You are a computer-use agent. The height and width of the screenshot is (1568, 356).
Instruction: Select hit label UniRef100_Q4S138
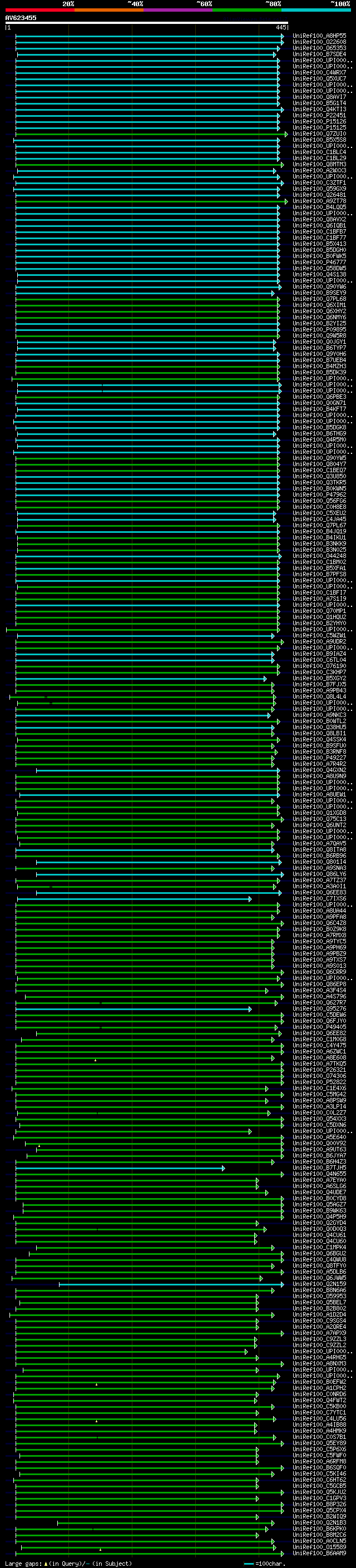[319, 275]
